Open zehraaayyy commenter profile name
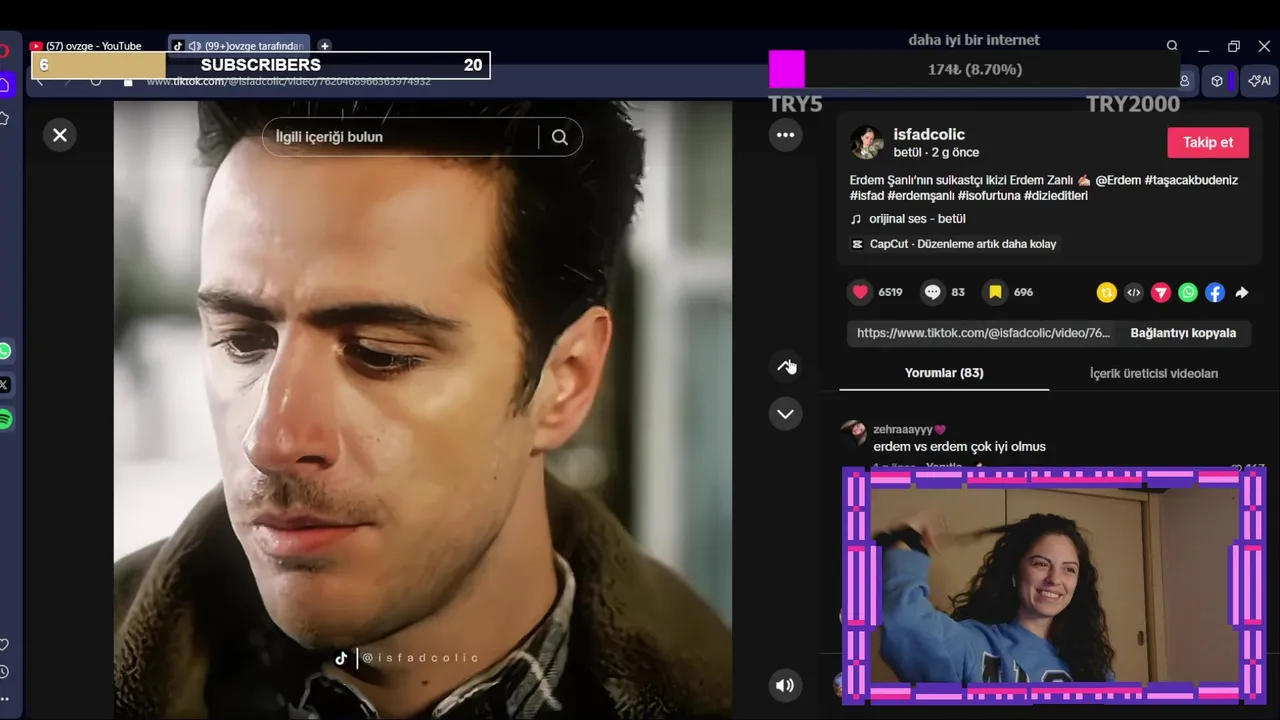 [x=909, y=429]
